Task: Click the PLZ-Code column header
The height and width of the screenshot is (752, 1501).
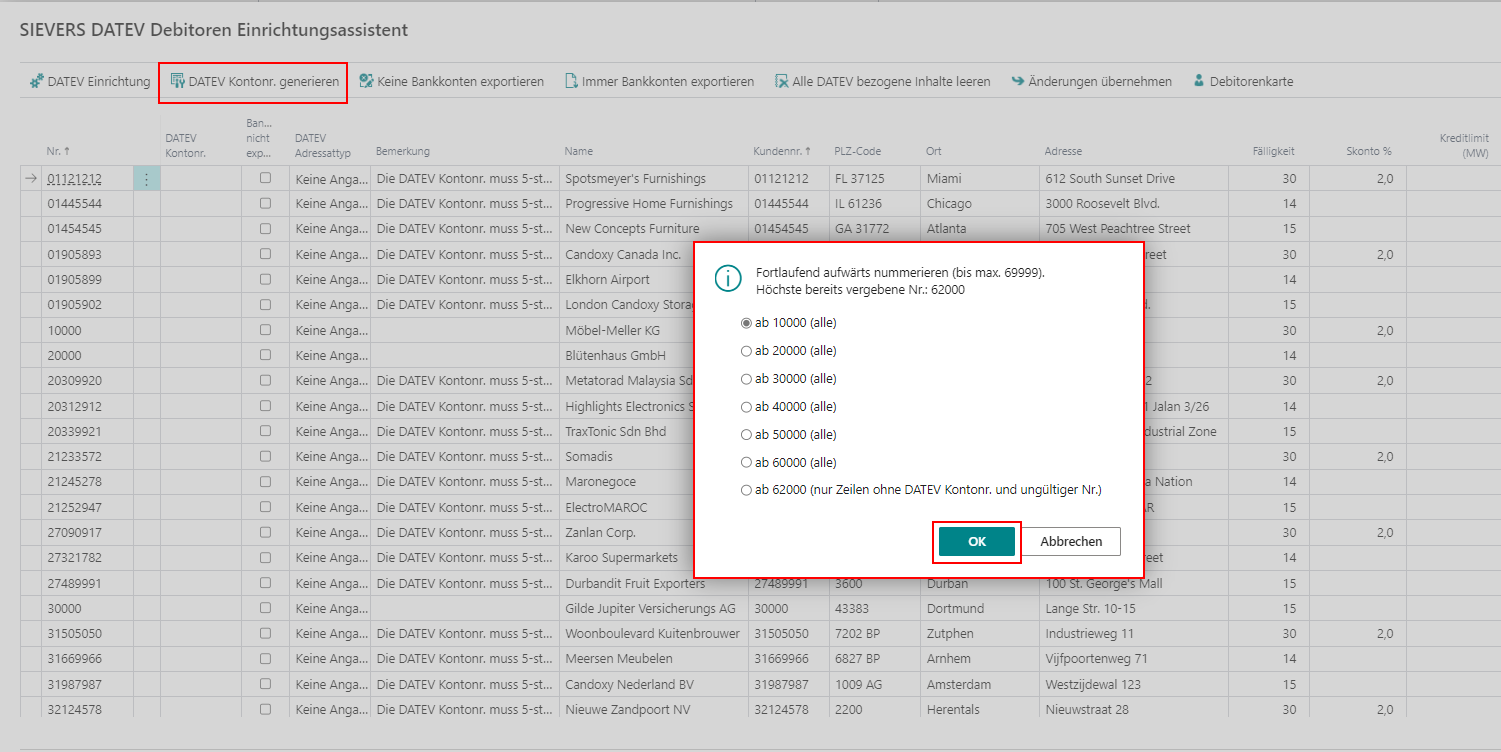Action: click(x=857, y=151)
